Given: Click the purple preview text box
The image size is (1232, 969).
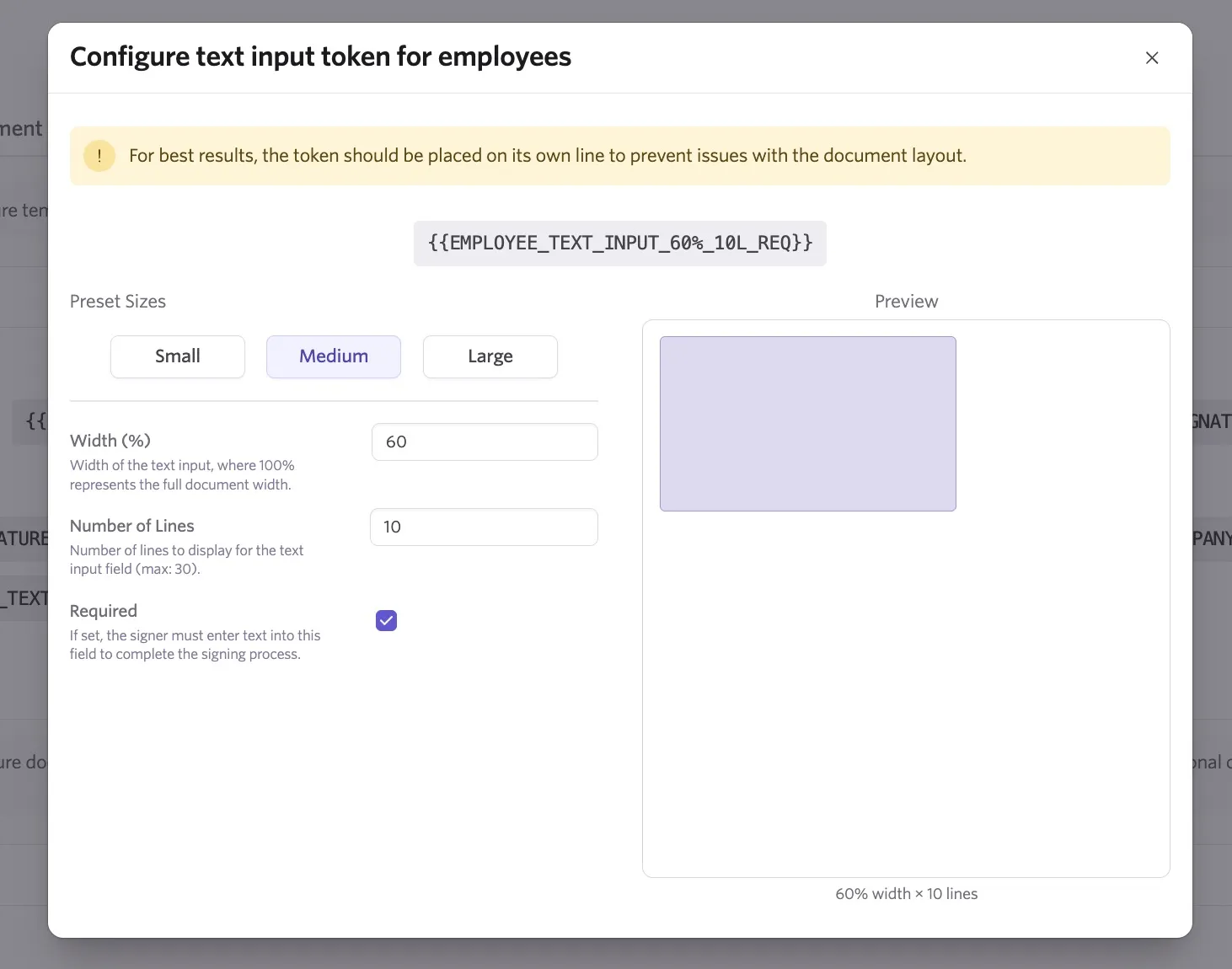Looking at the screenshot, I should coord(808,424).
